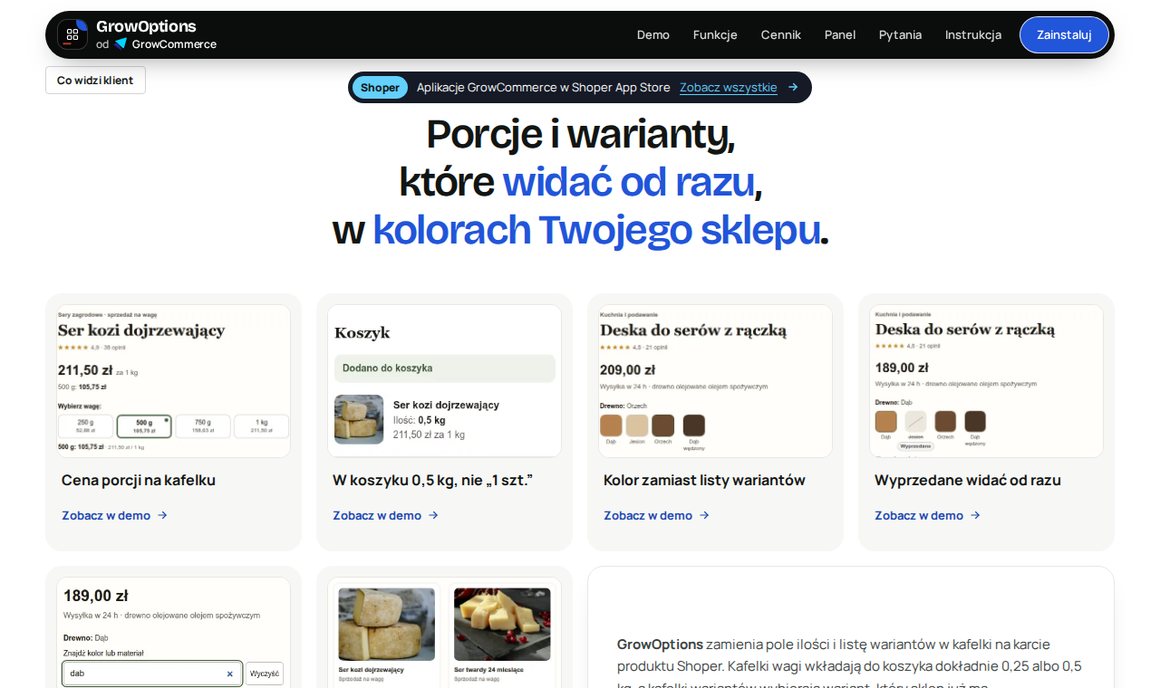Viewport: 1160px width, 688px height.
Task: Click arrow icon beside 'Zobacz wszystkie'
Action: click(x=793, y=87)
